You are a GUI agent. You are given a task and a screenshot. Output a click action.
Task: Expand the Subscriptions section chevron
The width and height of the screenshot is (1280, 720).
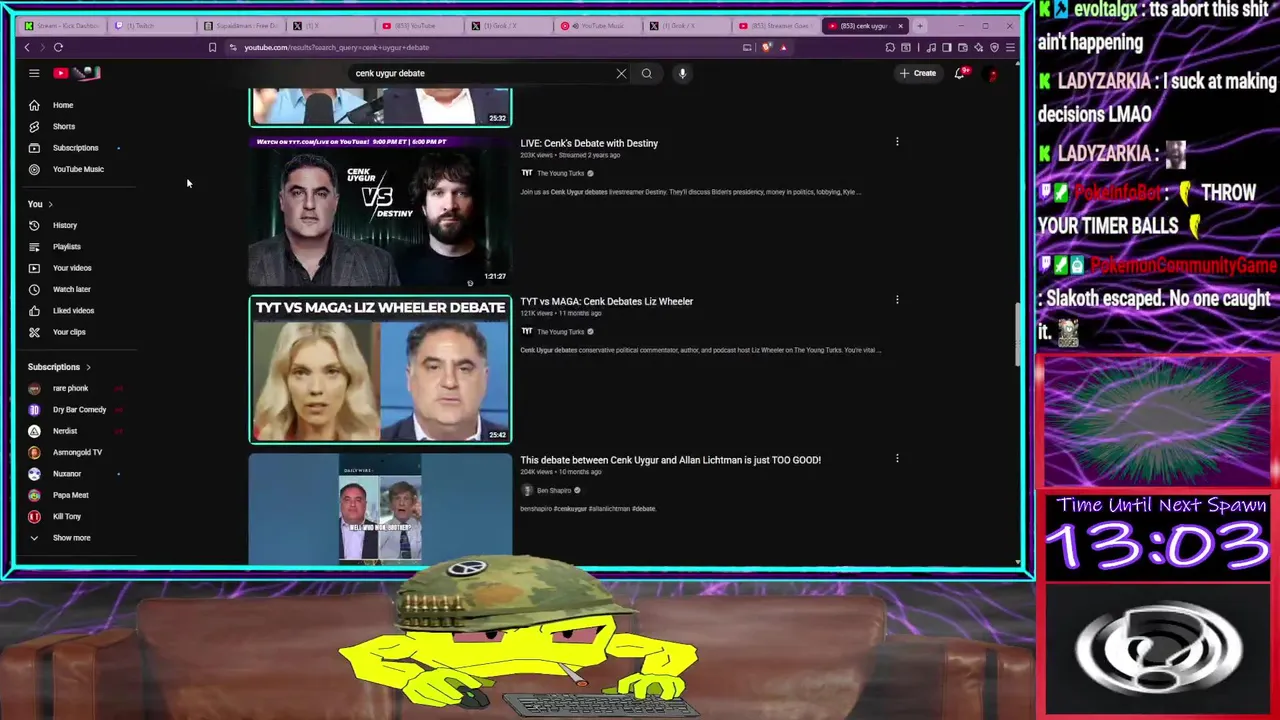pos(88,367)
